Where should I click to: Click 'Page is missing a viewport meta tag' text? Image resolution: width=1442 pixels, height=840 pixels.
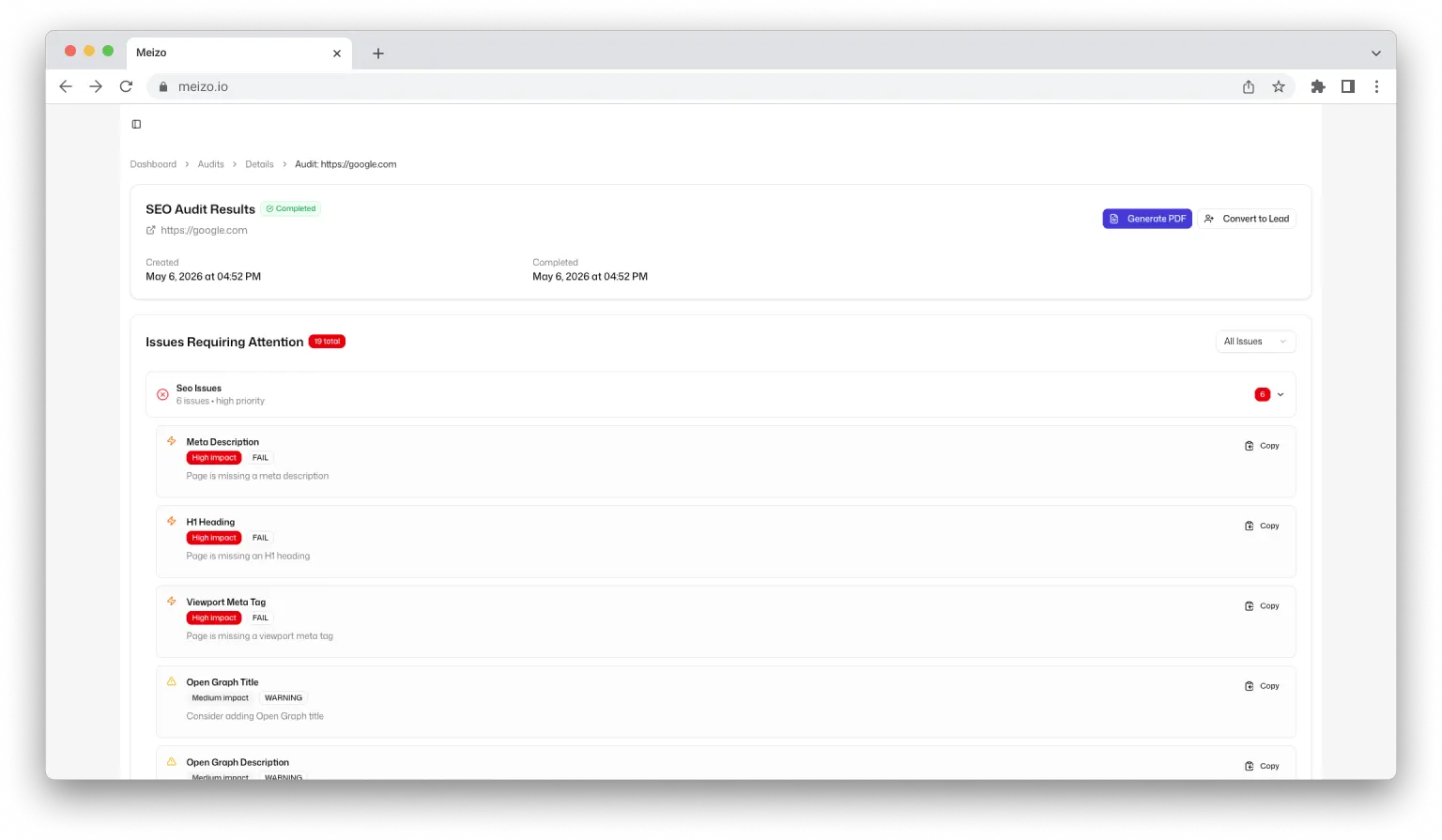[259, 636]
